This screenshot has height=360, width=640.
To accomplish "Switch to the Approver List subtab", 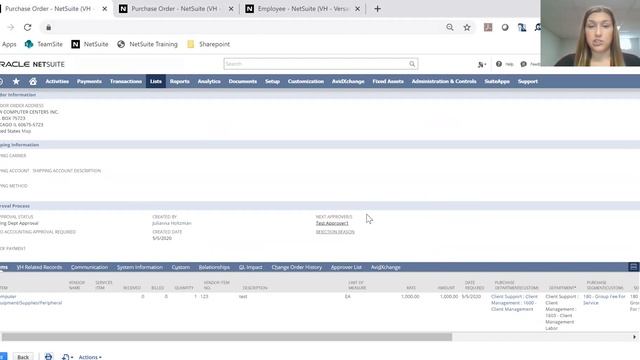I will [x=346, y=267].
